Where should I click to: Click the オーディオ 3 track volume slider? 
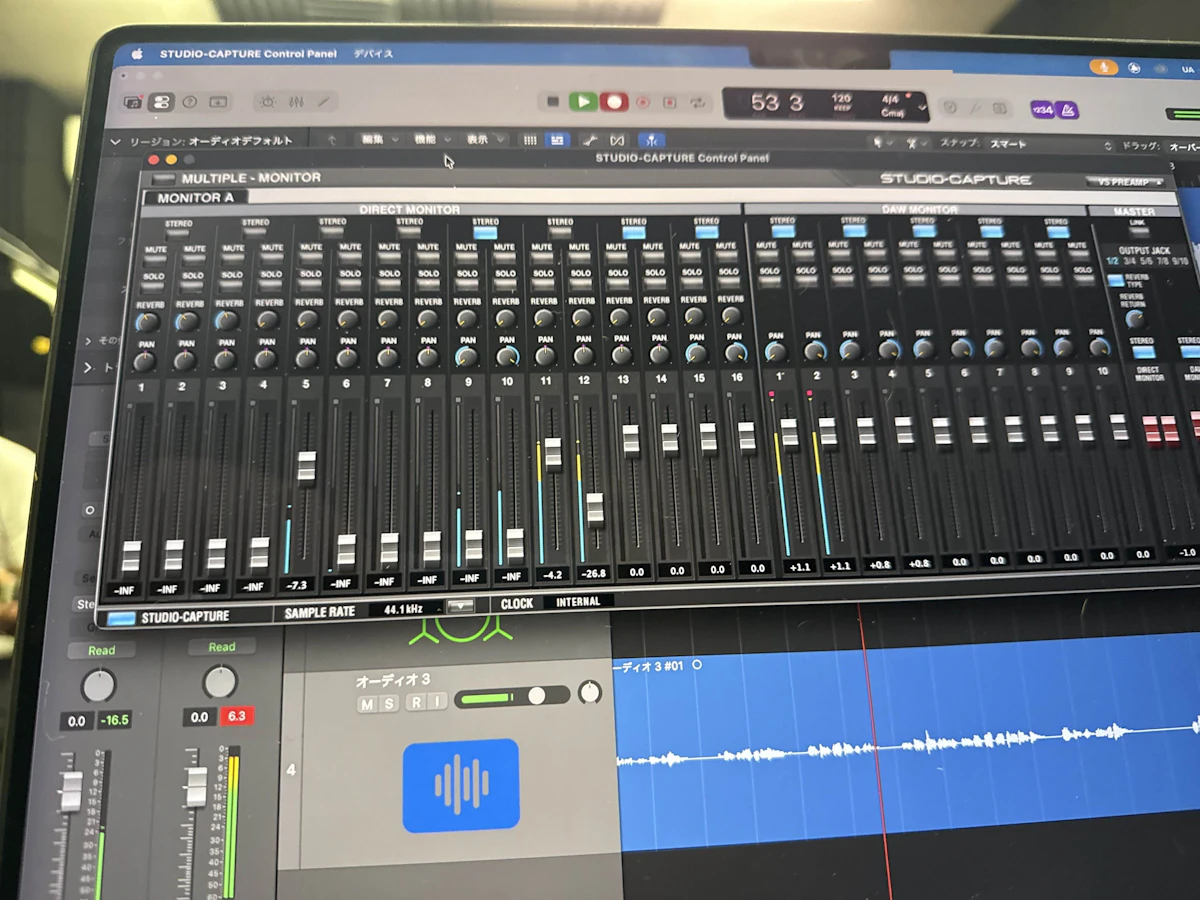511,695
